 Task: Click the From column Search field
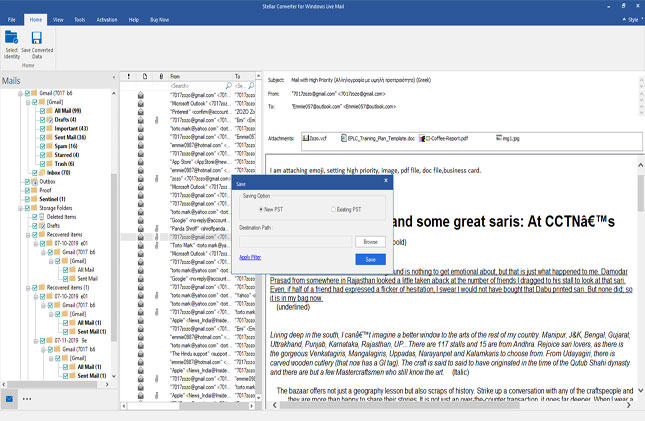coord(197,86)
